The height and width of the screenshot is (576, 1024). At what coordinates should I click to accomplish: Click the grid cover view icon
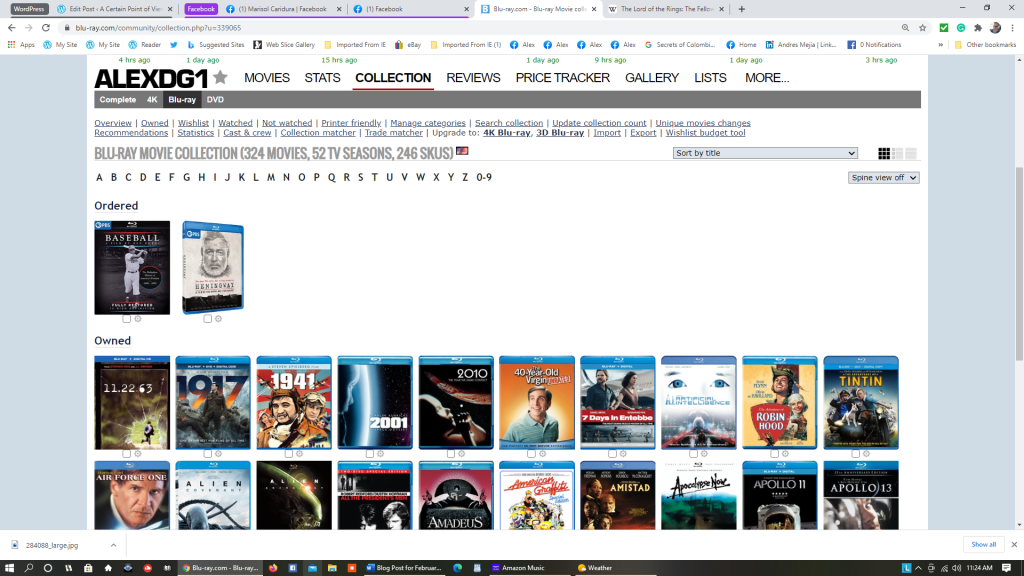[884, 153]
